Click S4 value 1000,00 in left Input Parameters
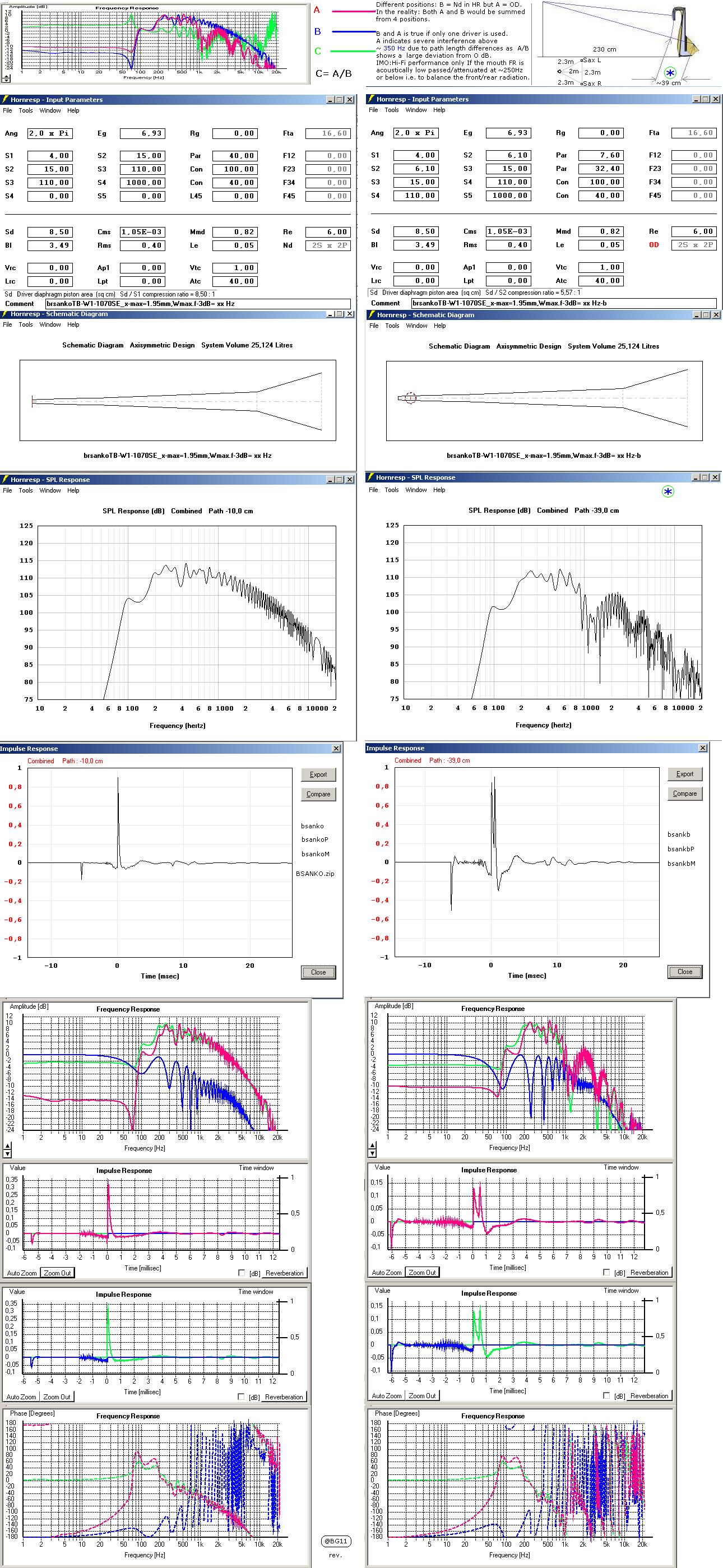 [x=142, y=183]
